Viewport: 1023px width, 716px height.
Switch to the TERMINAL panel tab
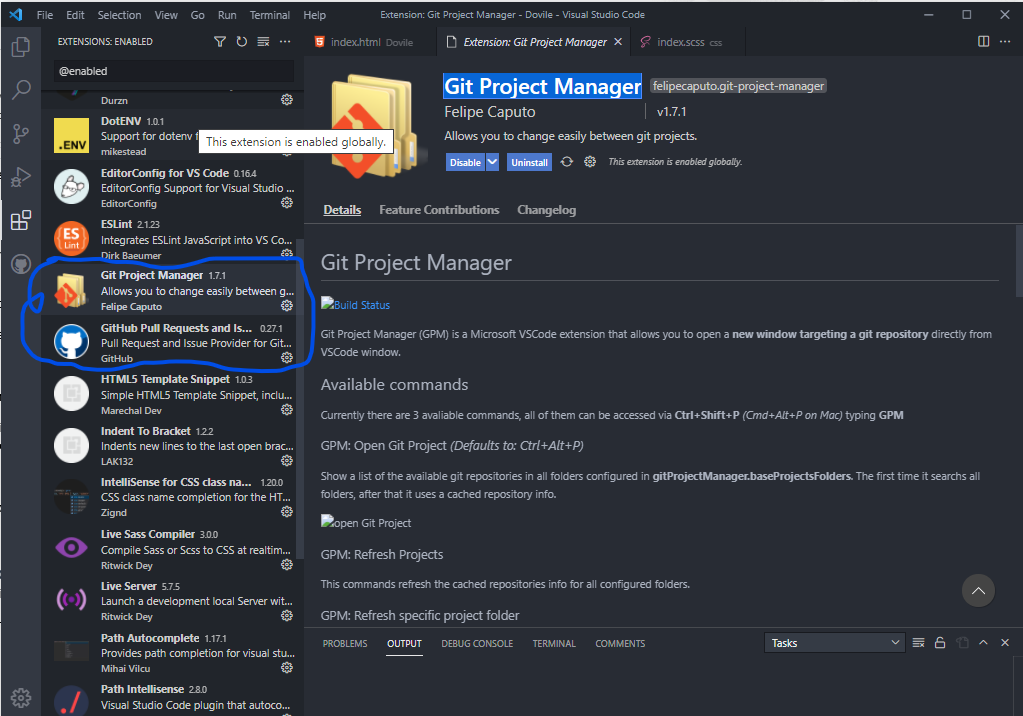click(554, 644)
